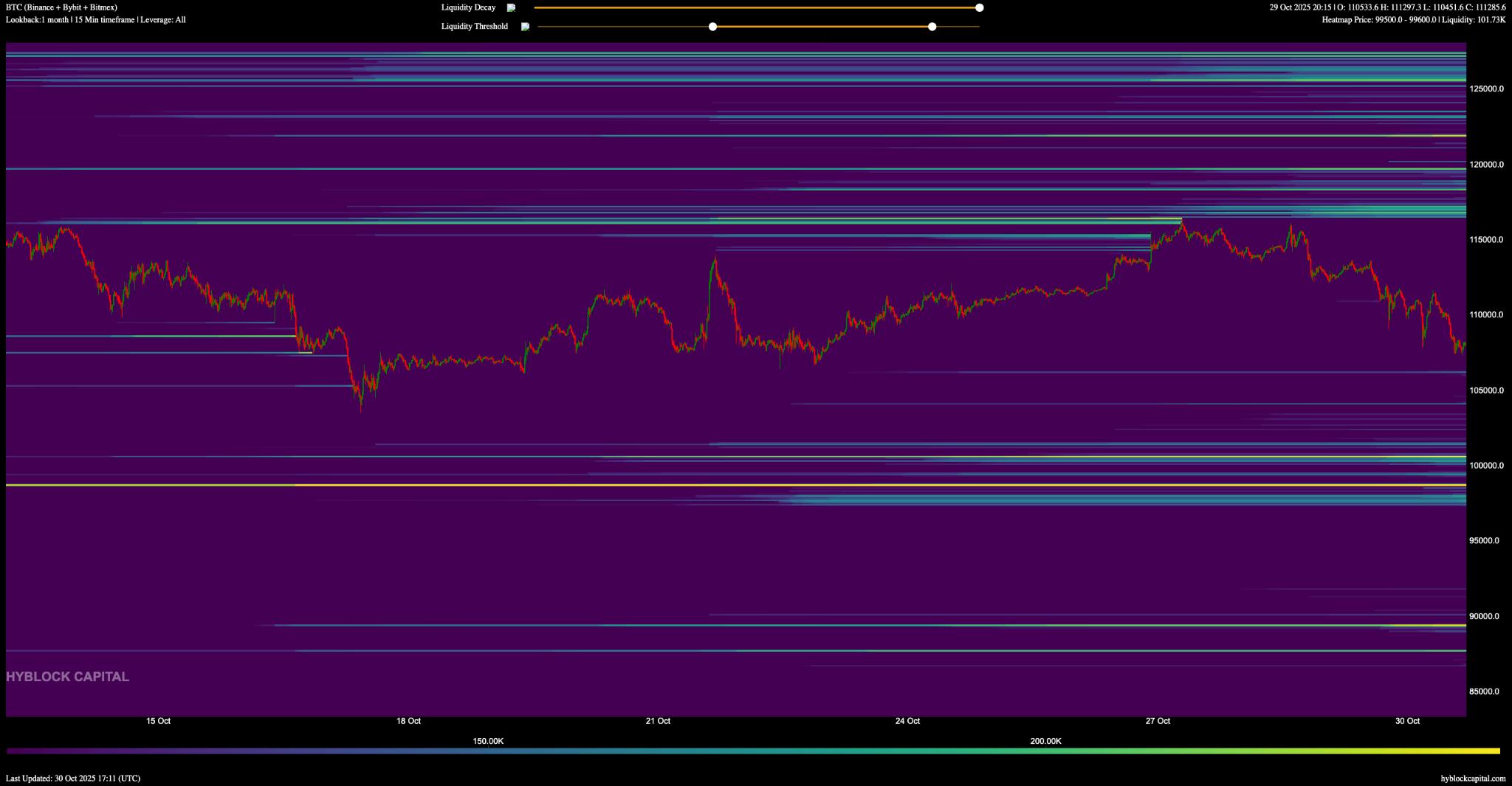Click the Liquidity Decay slider handle

pos(979,8)
